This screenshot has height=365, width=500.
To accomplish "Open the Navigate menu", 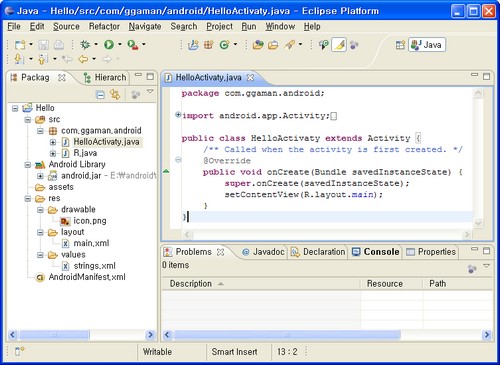I will click(145, 26).
